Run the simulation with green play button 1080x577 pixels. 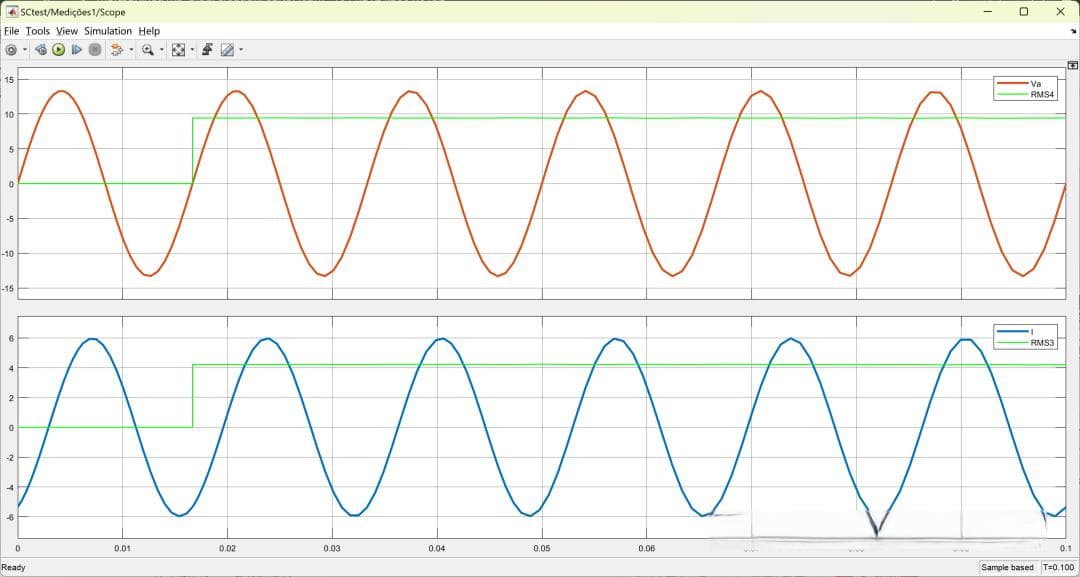59,50
